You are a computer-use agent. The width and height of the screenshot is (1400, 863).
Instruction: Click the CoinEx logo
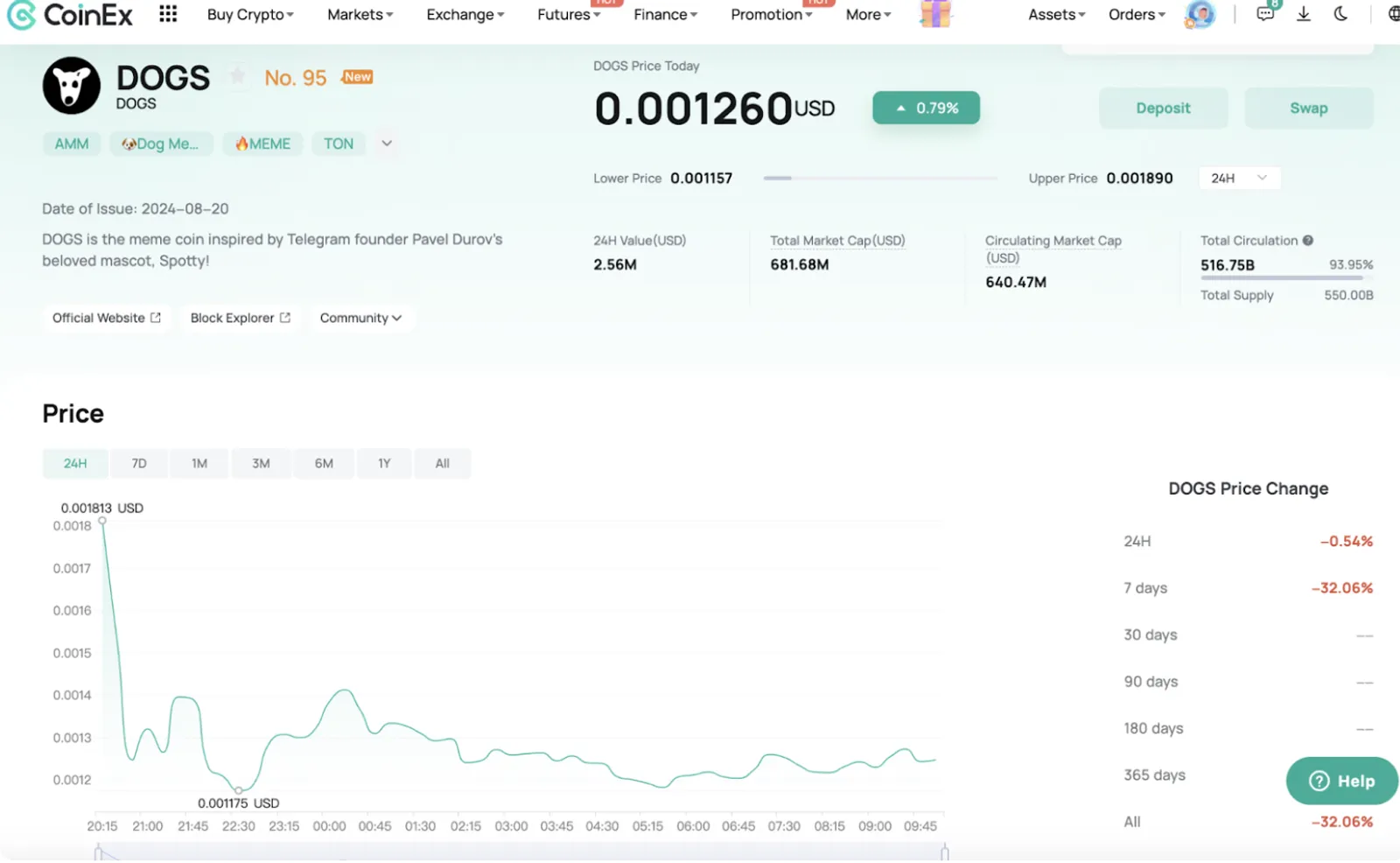point(70,14)
